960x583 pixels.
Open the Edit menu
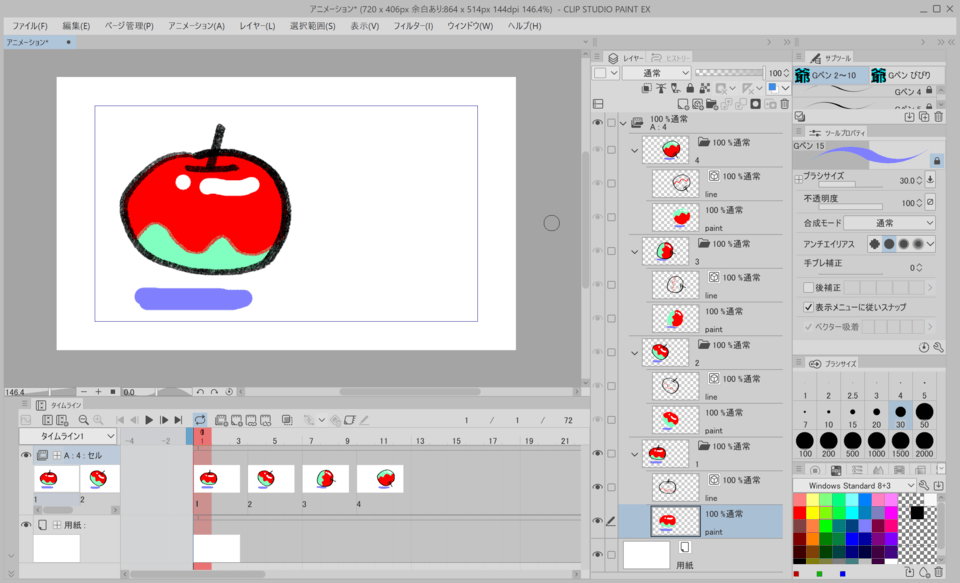(76, 26)
